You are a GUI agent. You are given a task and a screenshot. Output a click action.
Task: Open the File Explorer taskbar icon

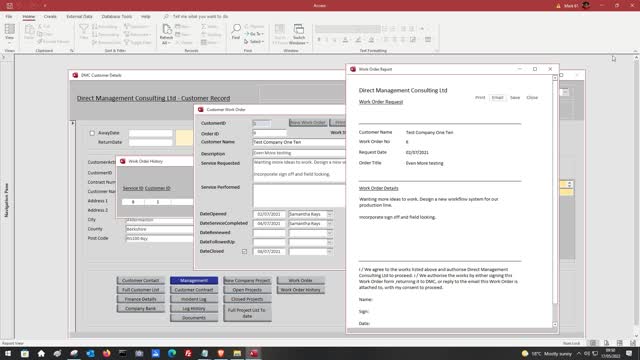237,353
